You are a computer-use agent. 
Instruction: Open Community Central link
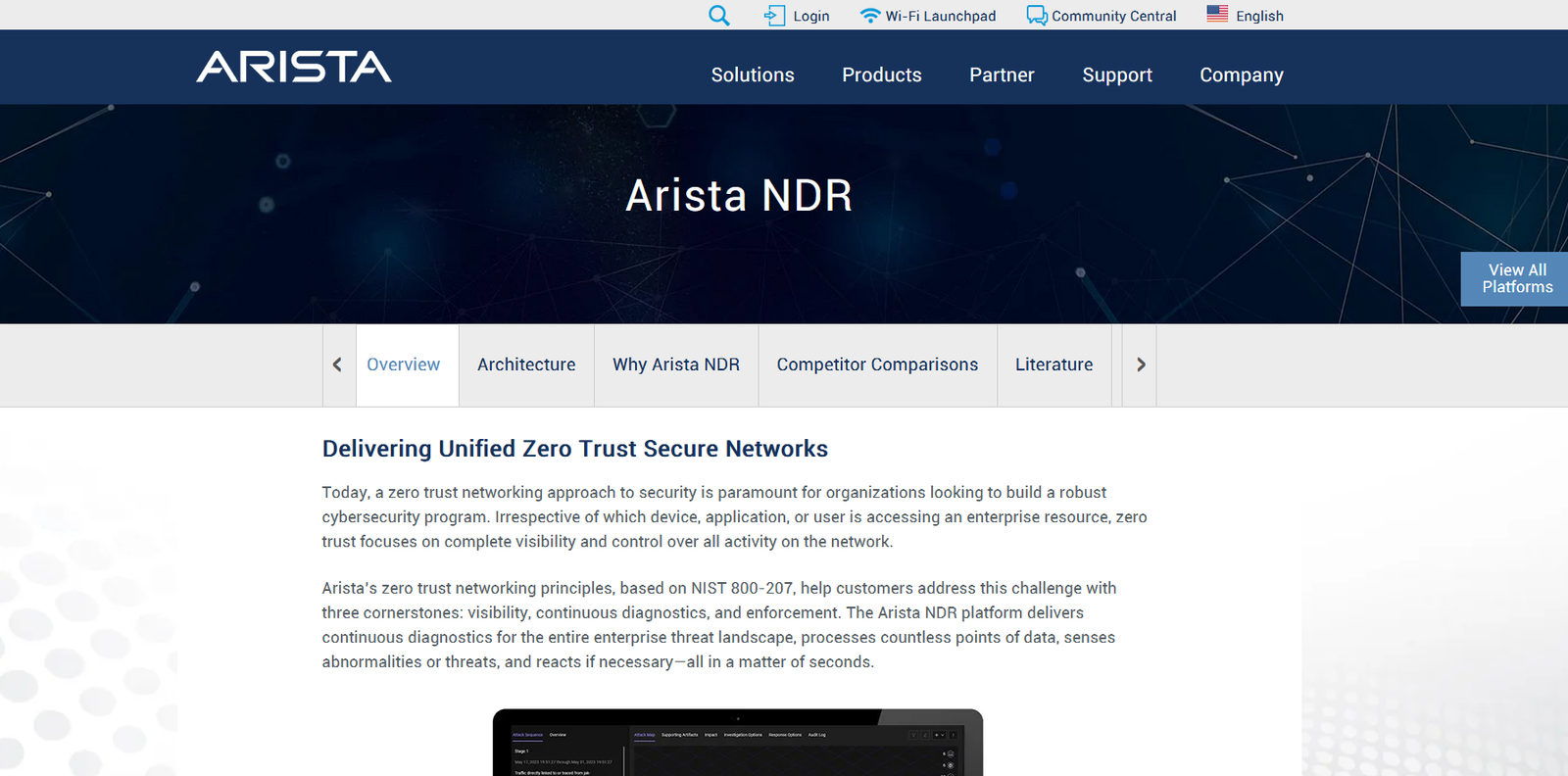[x=1113, y=16]
